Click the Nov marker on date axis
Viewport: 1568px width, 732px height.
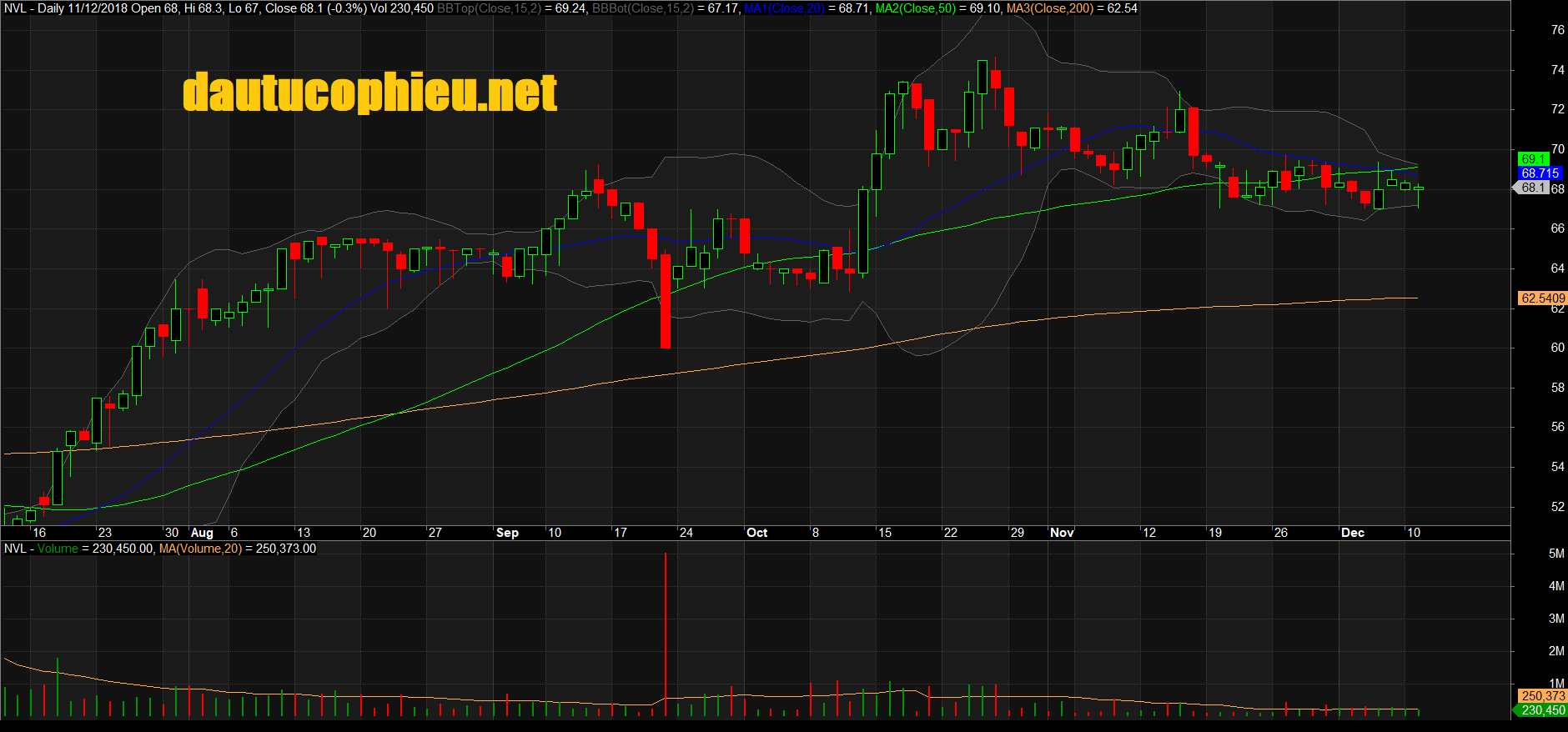click(x=1061, y=533)
